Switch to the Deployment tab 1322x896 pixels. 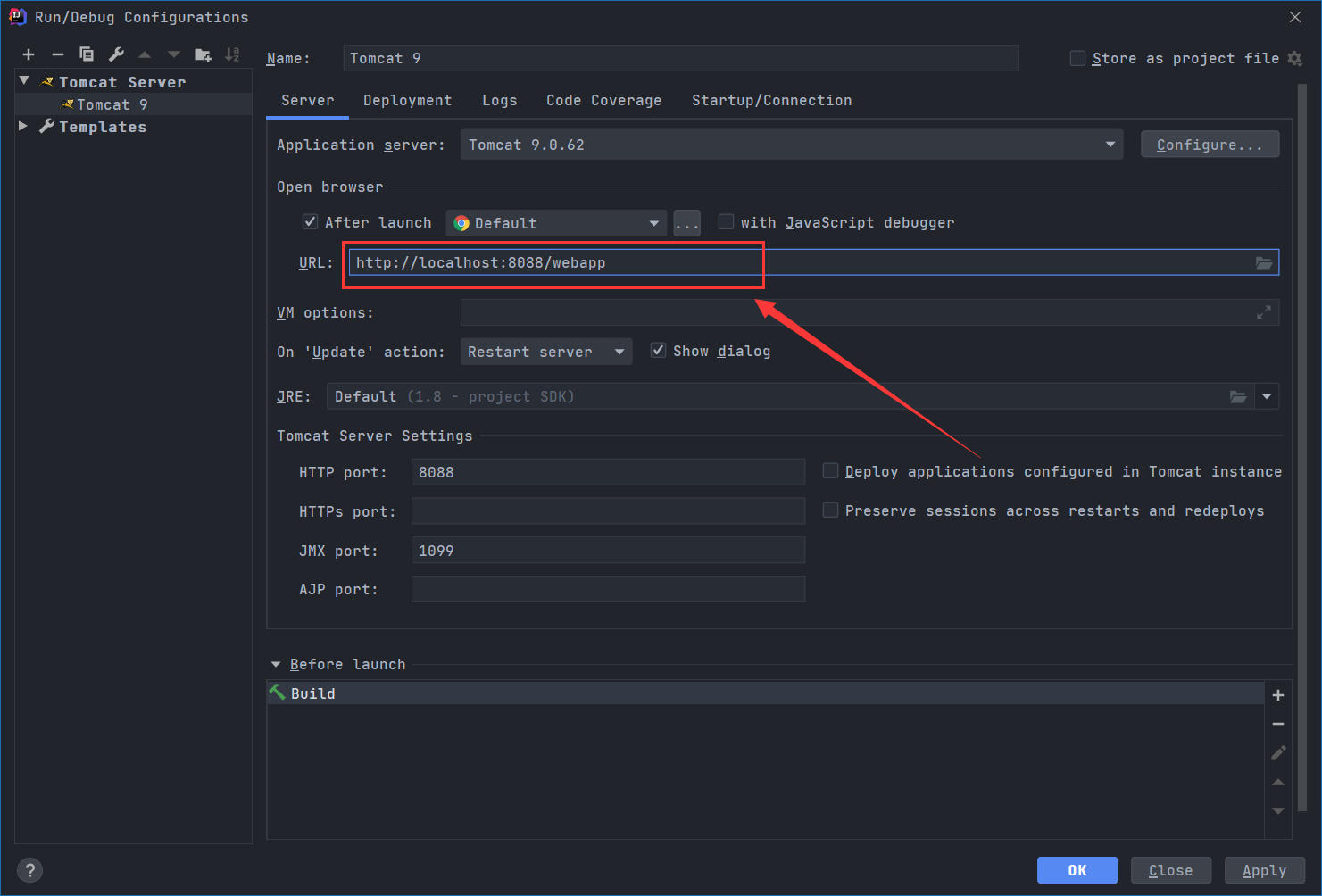point(408,101)
